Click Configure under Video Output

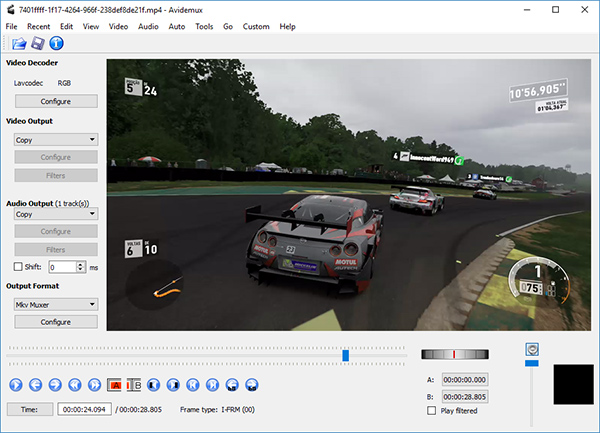coord(56,157)
